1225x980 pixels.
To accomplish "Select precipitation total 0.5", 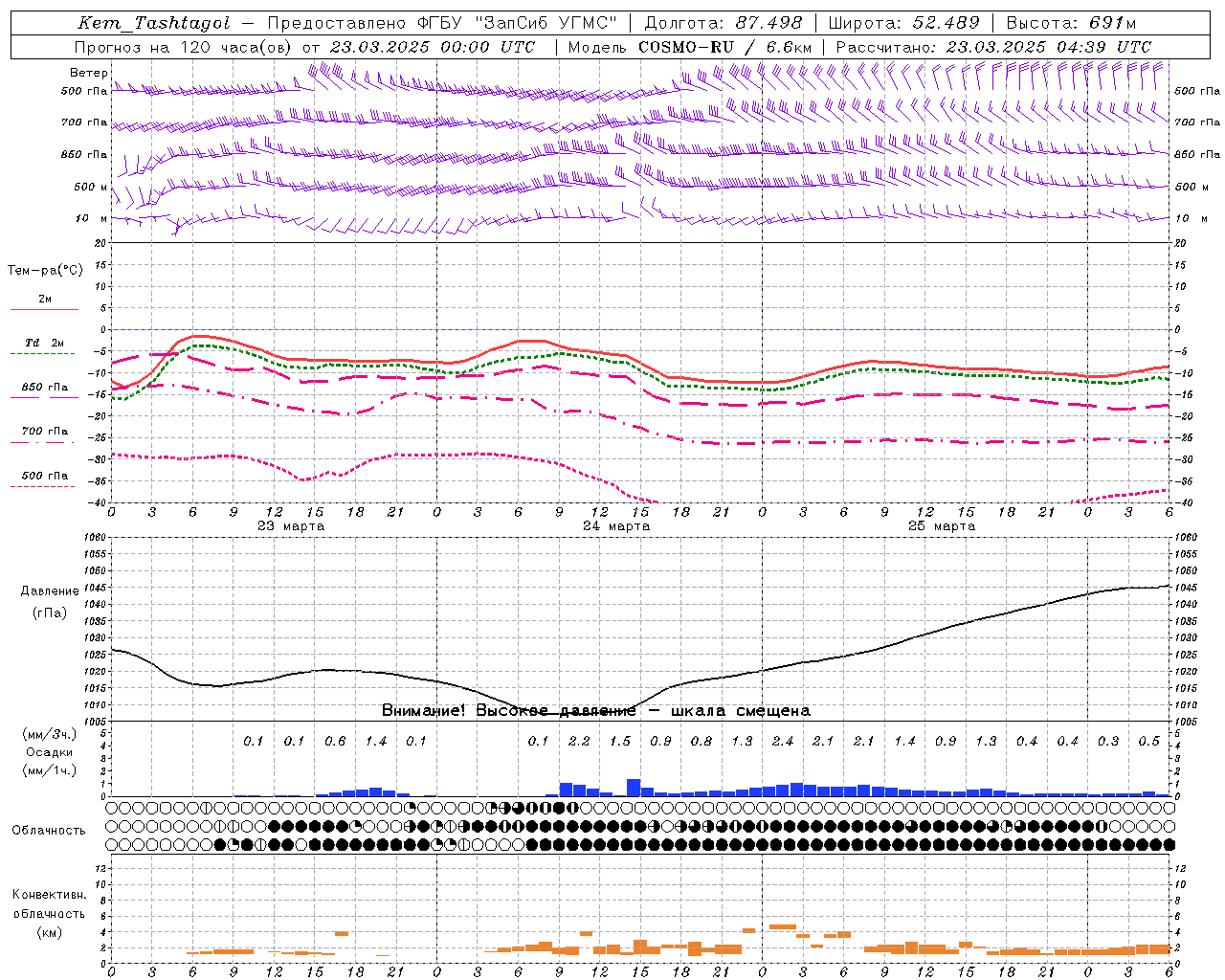I will click(1149, 741).
